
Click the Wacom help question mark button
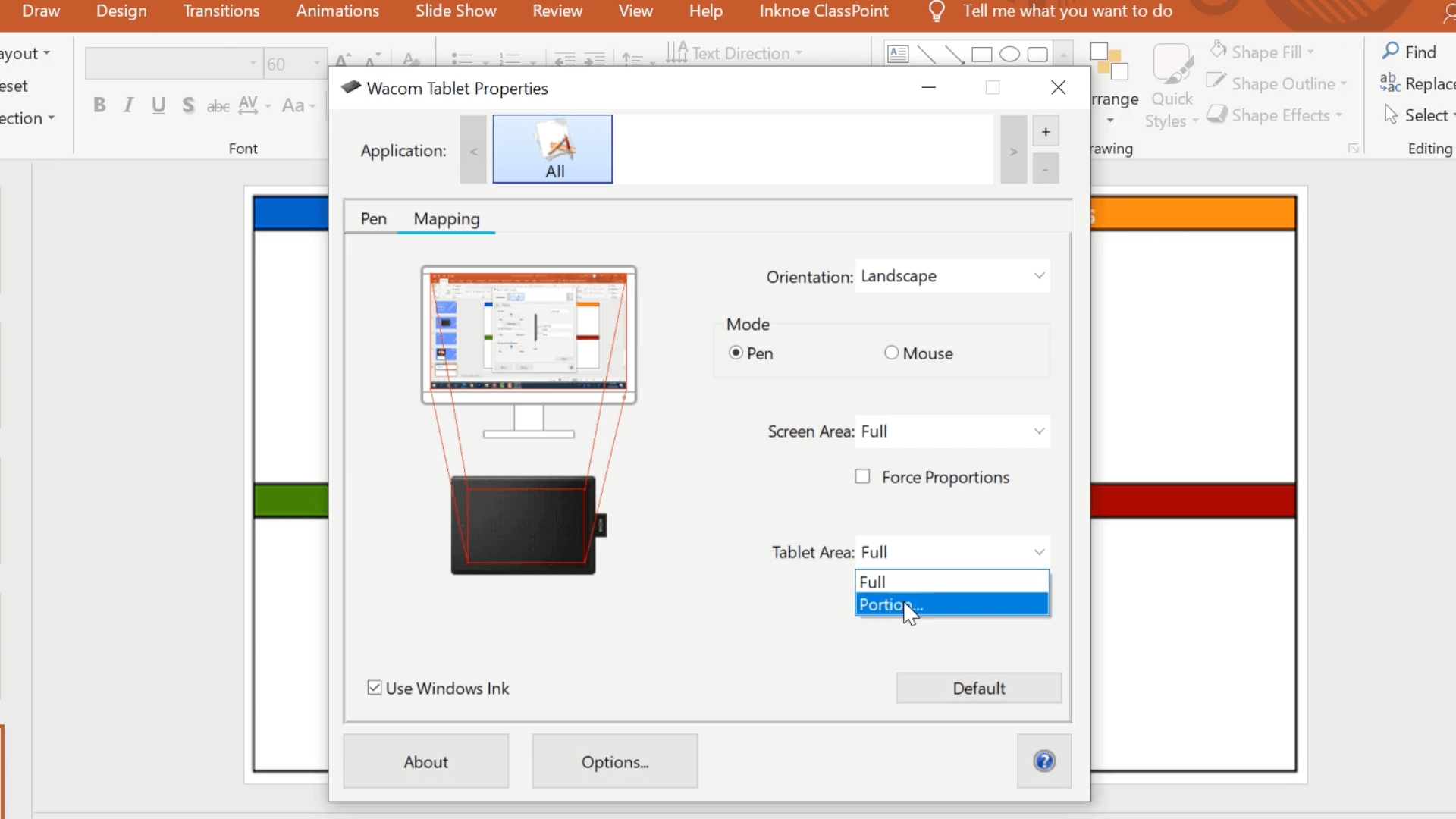tap(1044, 761)
